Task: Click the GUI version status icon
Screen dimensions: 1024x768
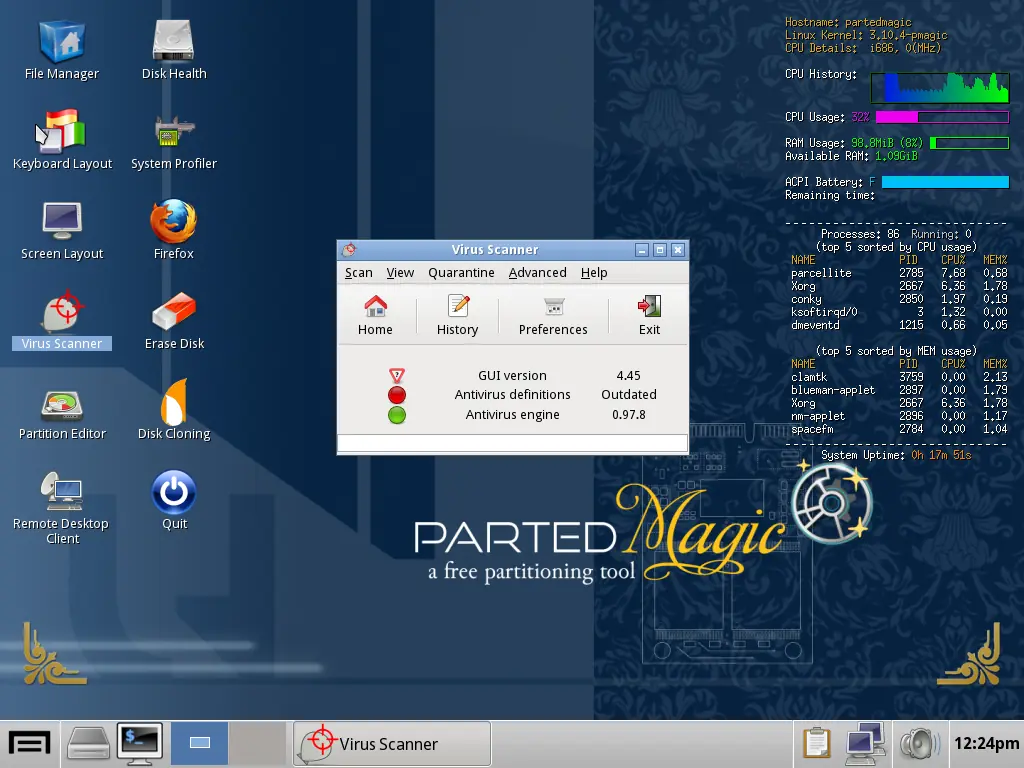Action: click(x=396, y=376)
